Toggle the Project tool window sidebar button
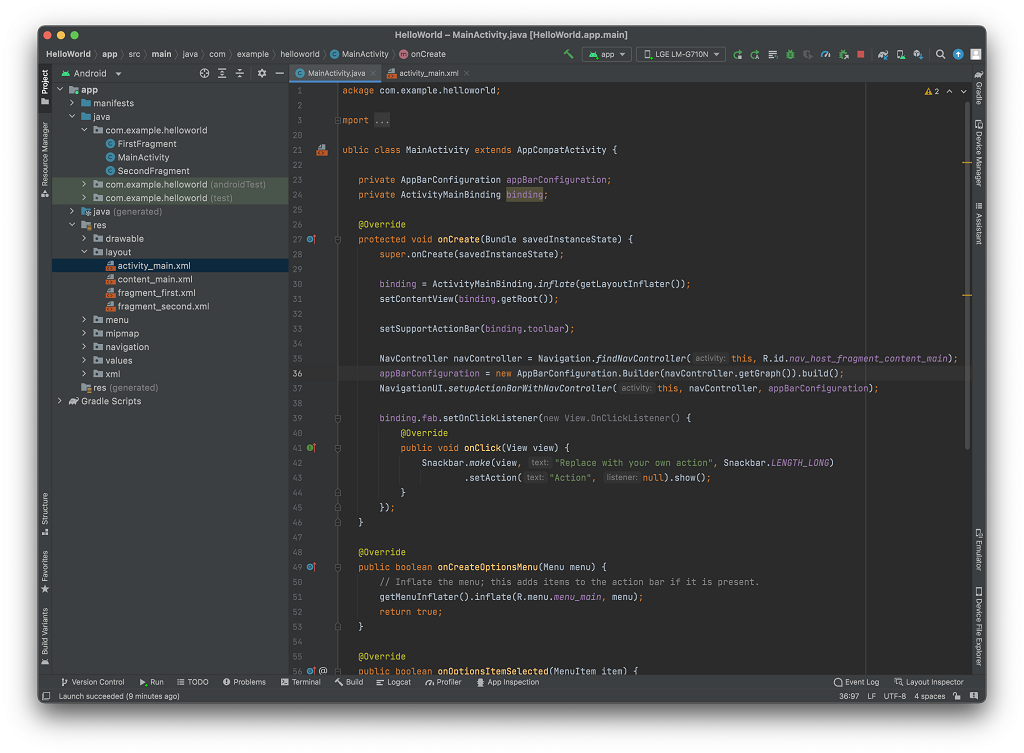Screen dimensions: 1024x753 (x=44, y=83)
